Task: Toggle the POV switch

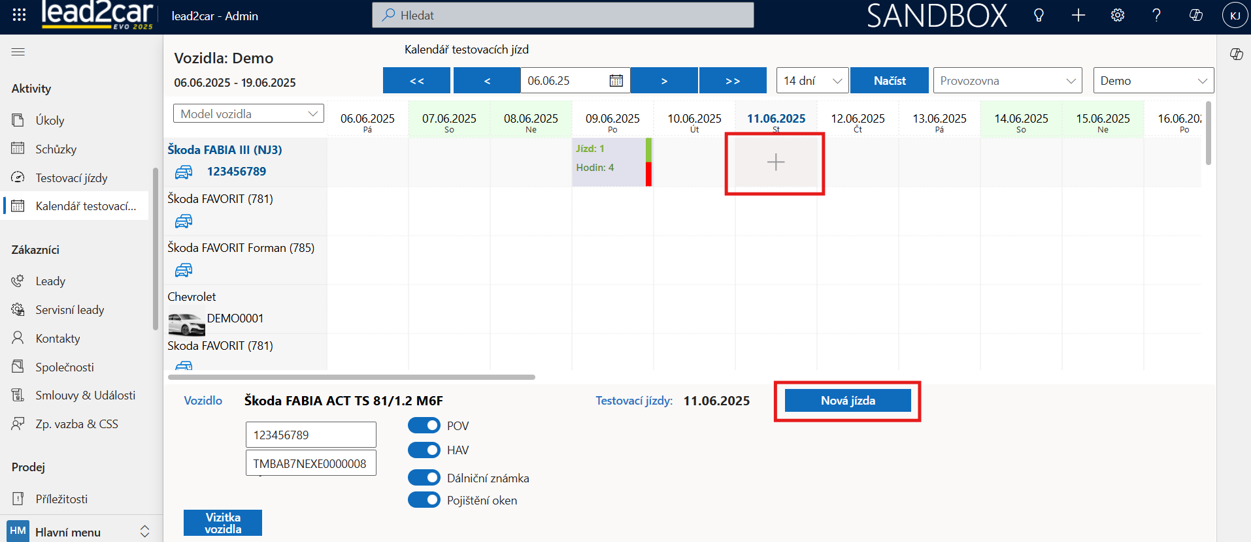Action: click(424, 426)
